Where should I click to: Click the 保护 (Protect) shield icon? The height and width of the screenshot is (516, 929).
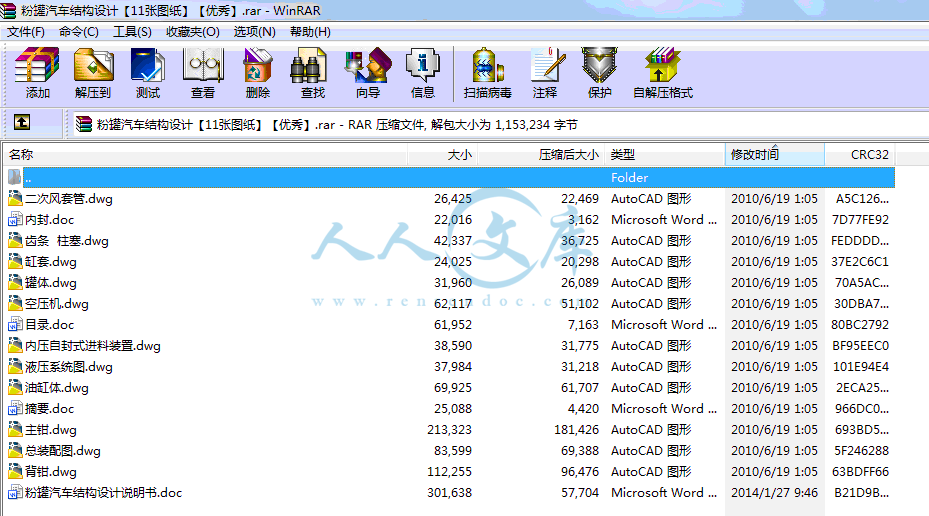pos(599,65)
